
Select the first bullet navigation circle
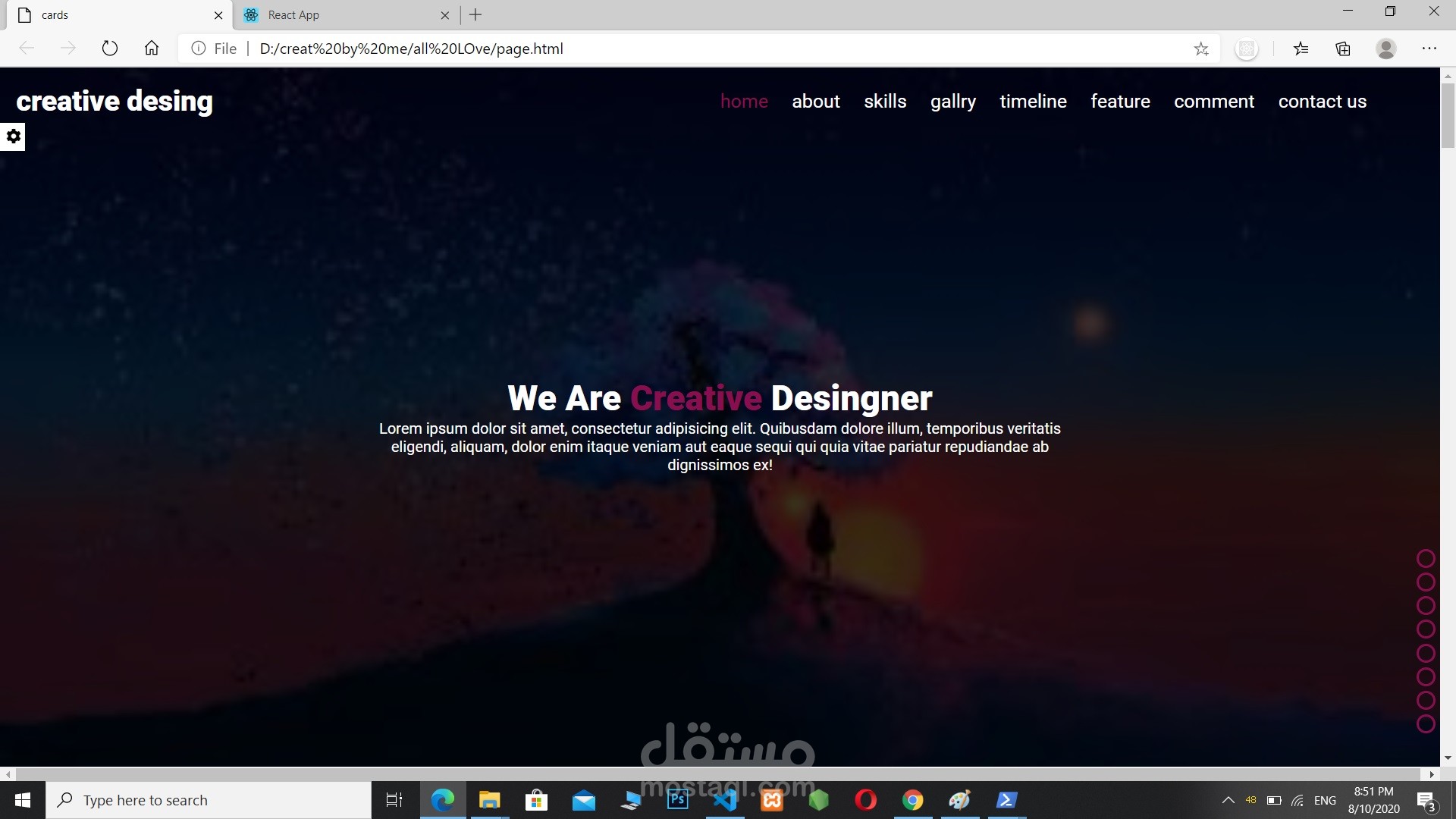tap(1426, 559)
